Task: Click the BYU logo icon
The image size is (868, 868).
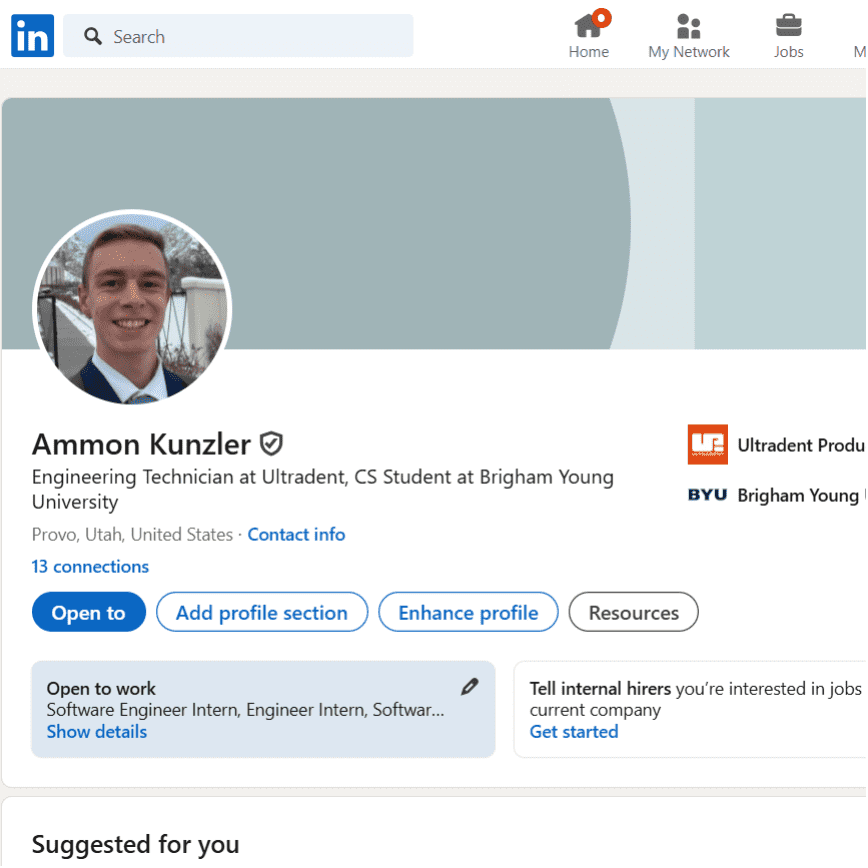Action: pos(707,494)
